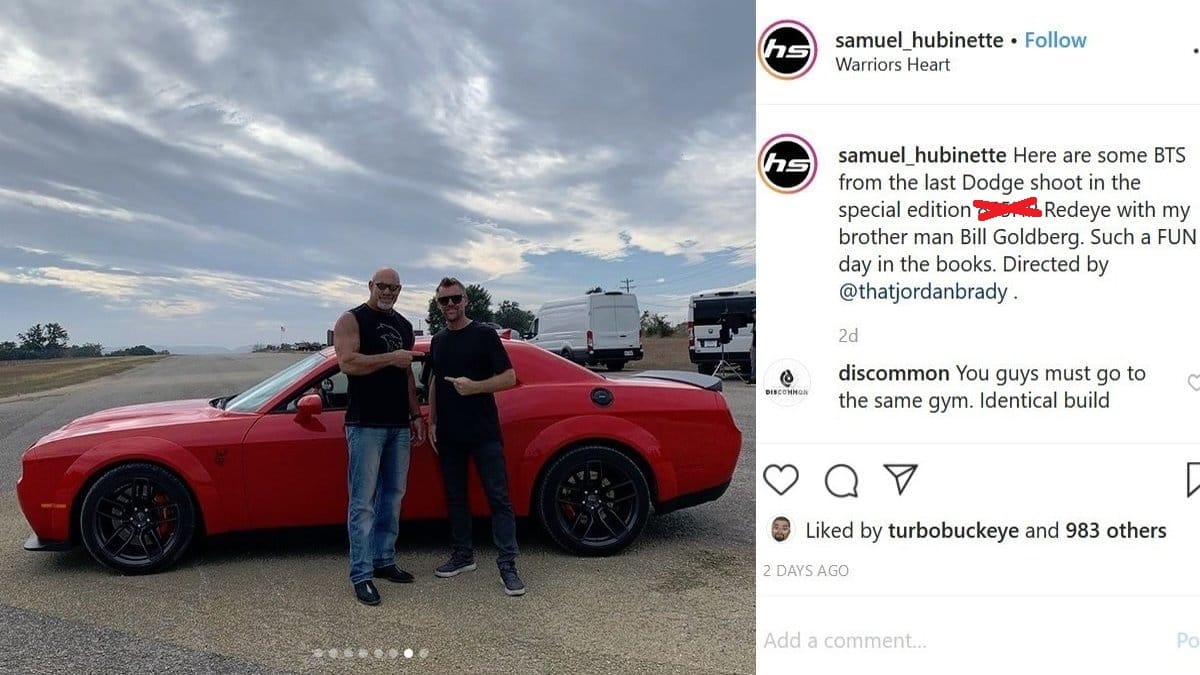Select first carousel dot indicator
This screenshot has width=1200, height=675.
coord(318,653)
